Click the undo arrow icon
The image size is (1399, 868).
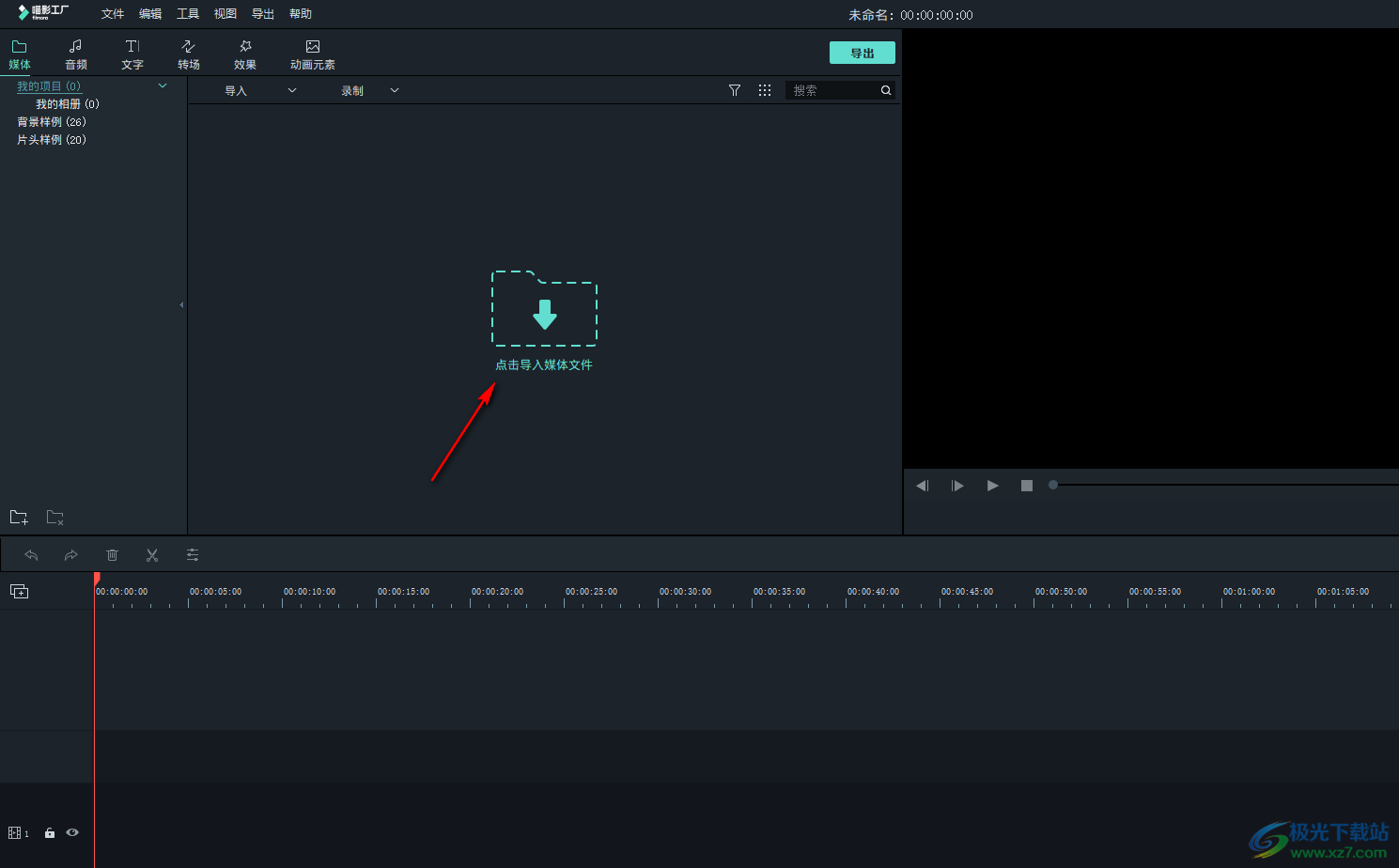[x=31, y=555]
